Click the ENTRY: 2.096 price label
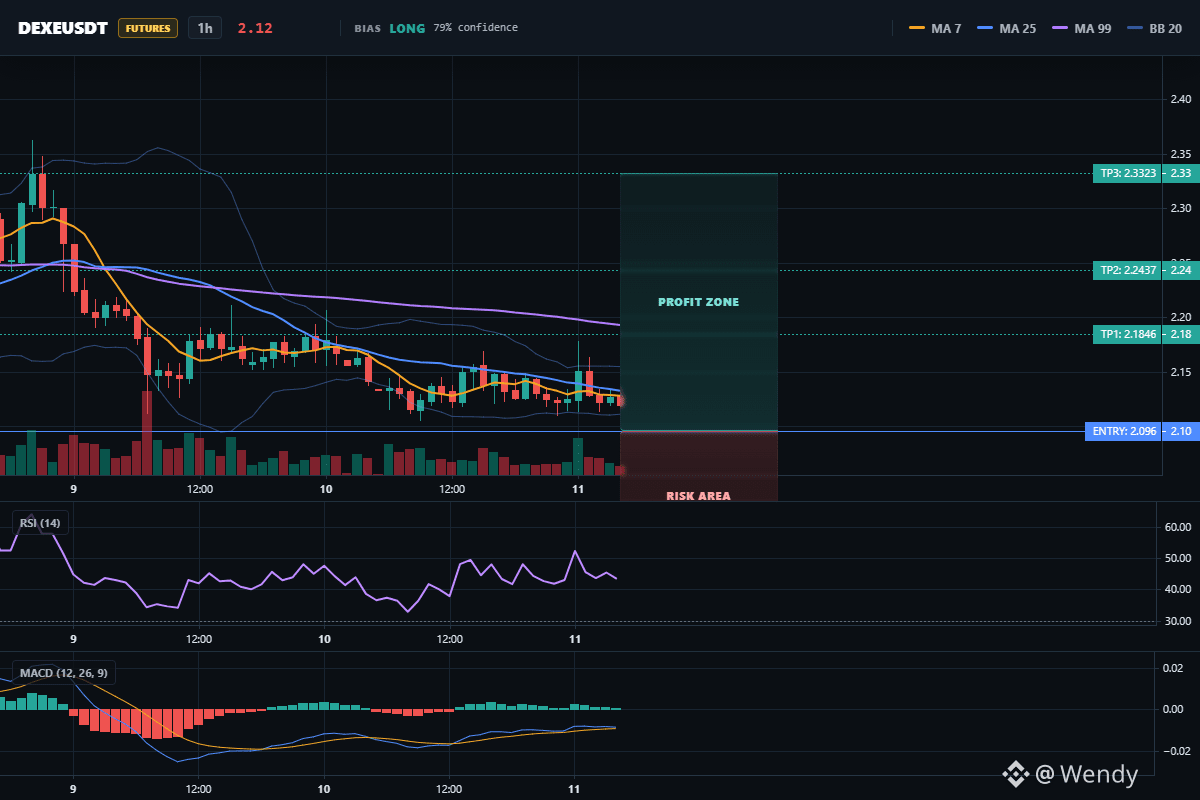This screenshot has width=1200, height=800. tap(1123, 431)
